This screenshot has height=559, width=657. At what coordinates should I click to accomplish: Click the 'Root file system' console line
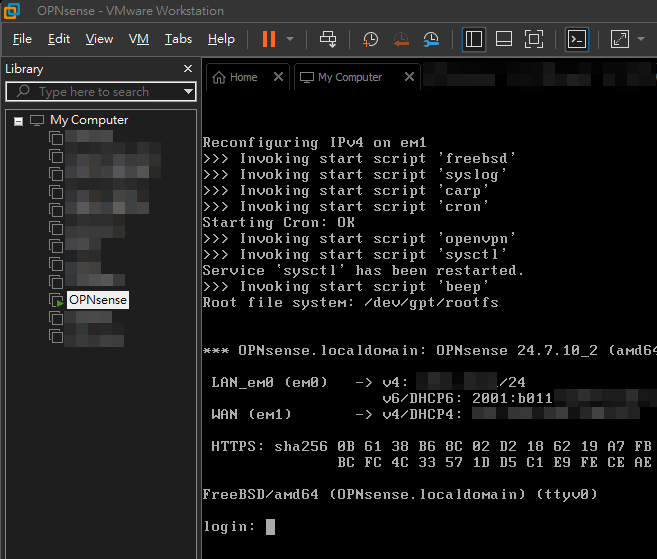pos(351,303)
